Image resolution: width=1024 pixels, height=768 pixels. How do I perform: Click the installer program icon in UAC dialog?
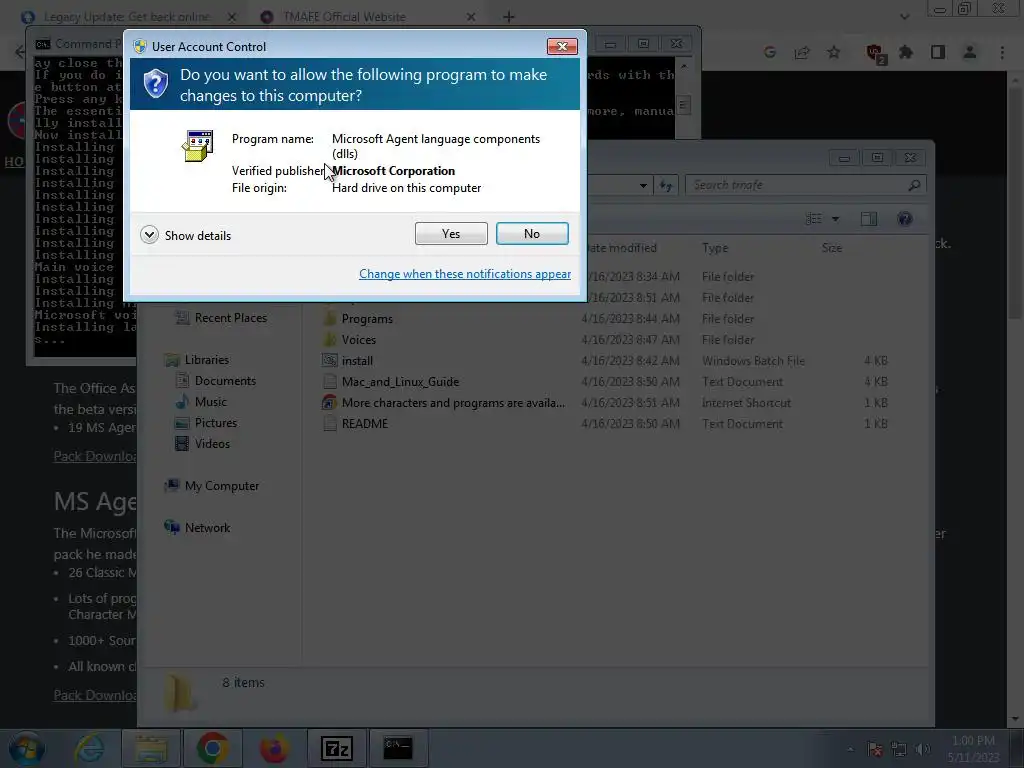(197, 146)
